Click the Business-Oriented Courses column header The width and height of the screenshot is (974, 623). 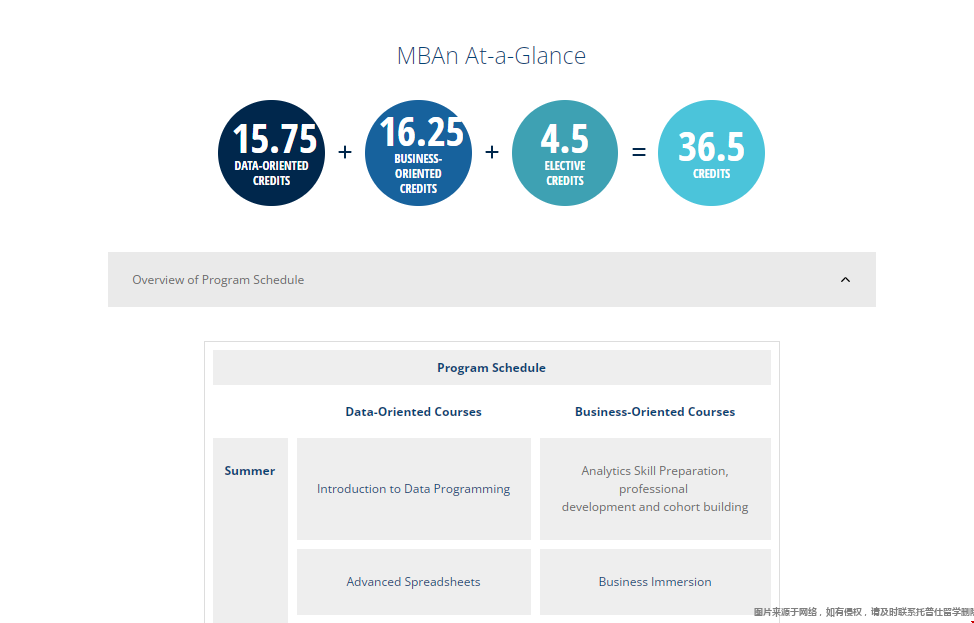pos(655,412)
